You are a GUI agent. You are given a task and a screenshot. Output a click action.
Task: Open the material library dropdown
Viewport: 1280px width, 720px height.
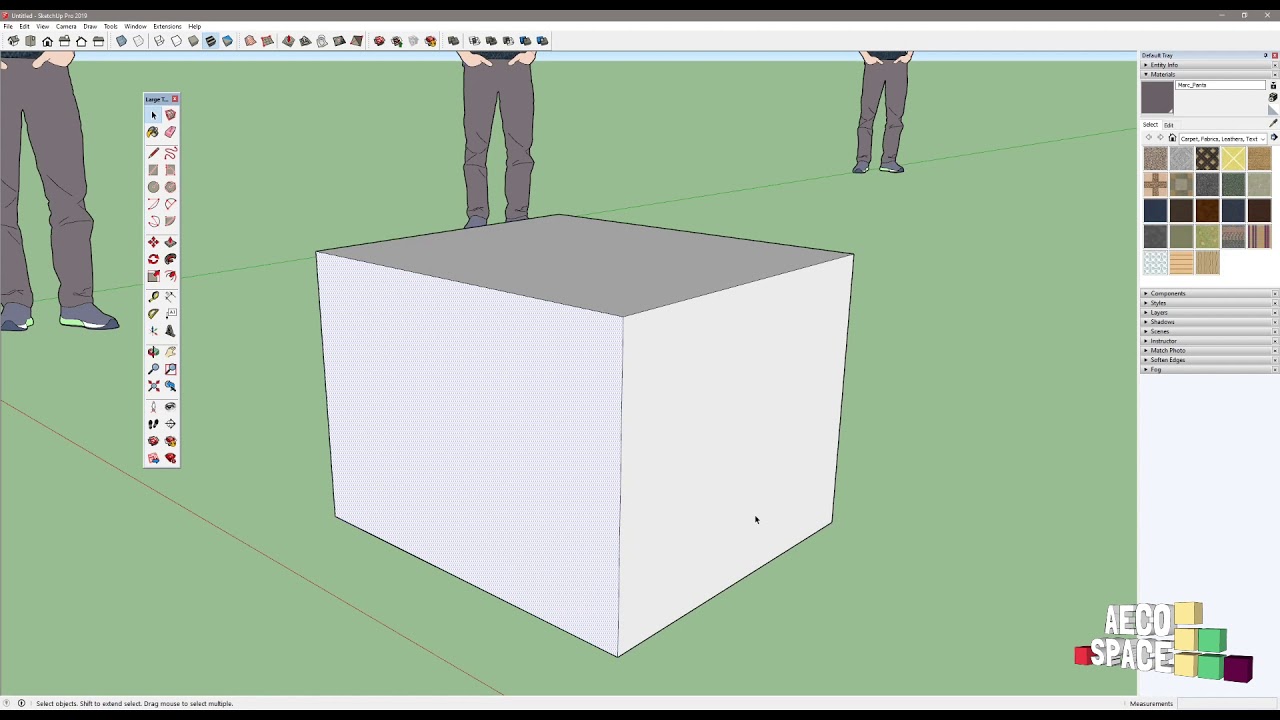[1223, 138]
